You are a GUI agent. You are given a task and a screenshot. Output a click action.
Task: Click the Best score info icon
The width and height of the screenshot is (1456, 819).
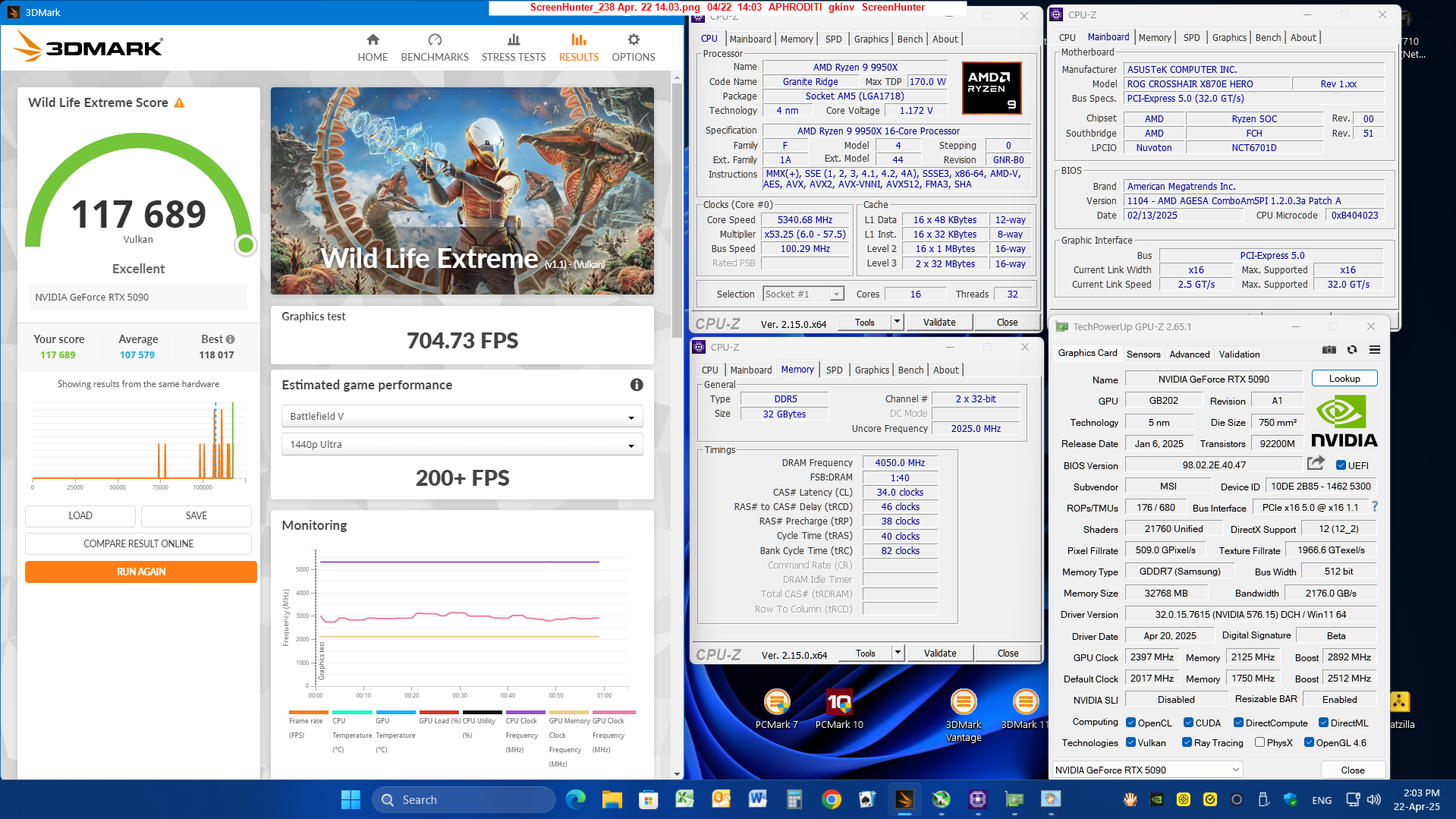(231, 339)
